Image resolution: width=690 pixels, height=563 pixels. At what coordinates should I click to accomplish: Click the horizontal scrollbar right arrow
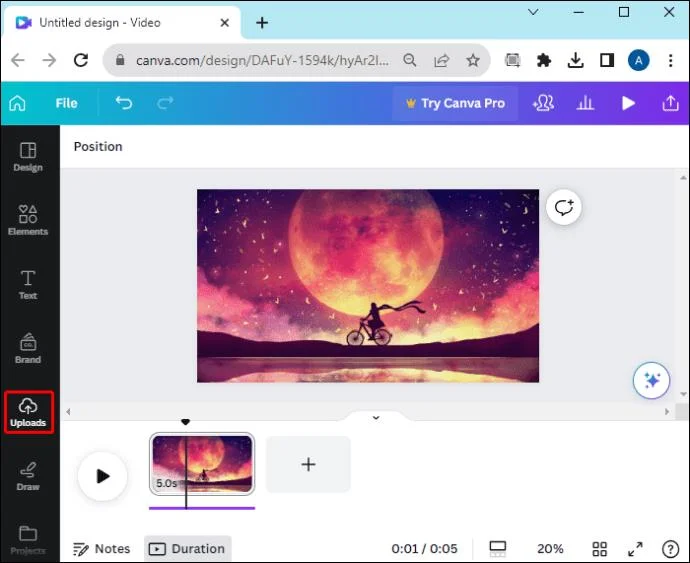click(x=667, y=412)
